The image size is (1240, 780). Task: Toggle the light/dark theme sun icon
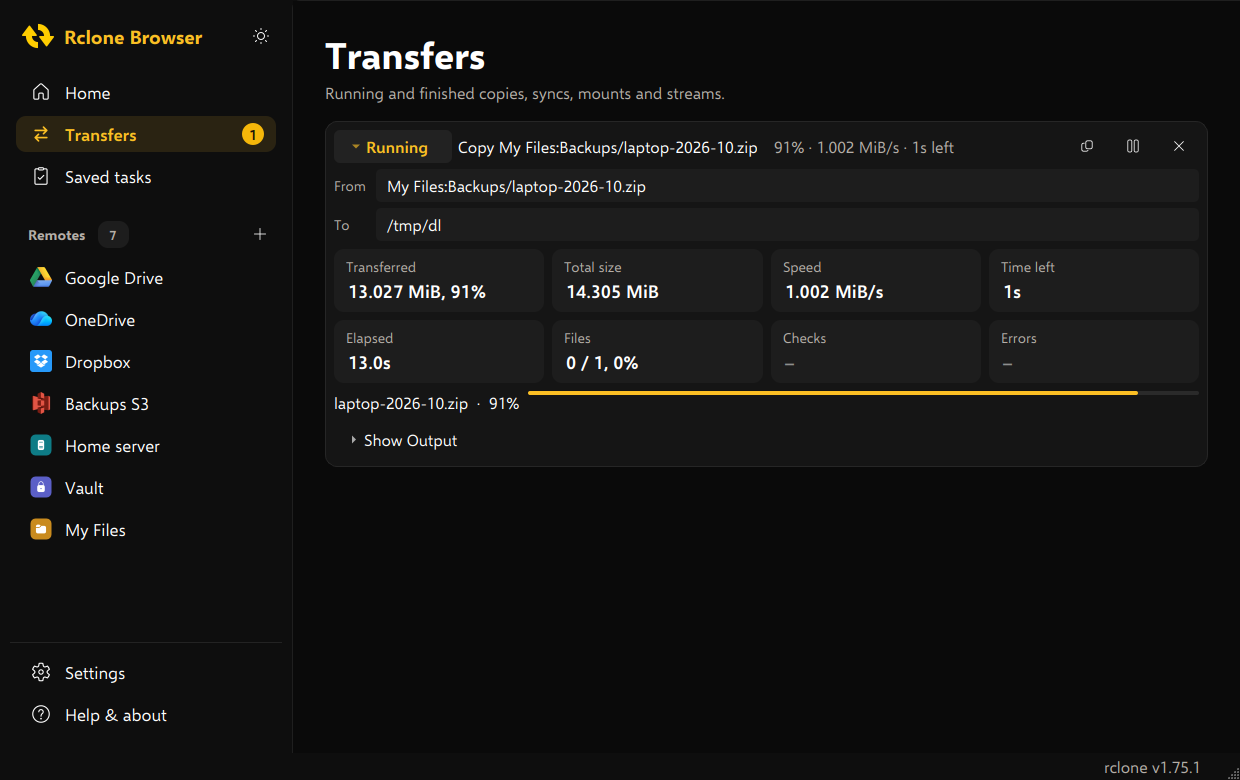261,36
